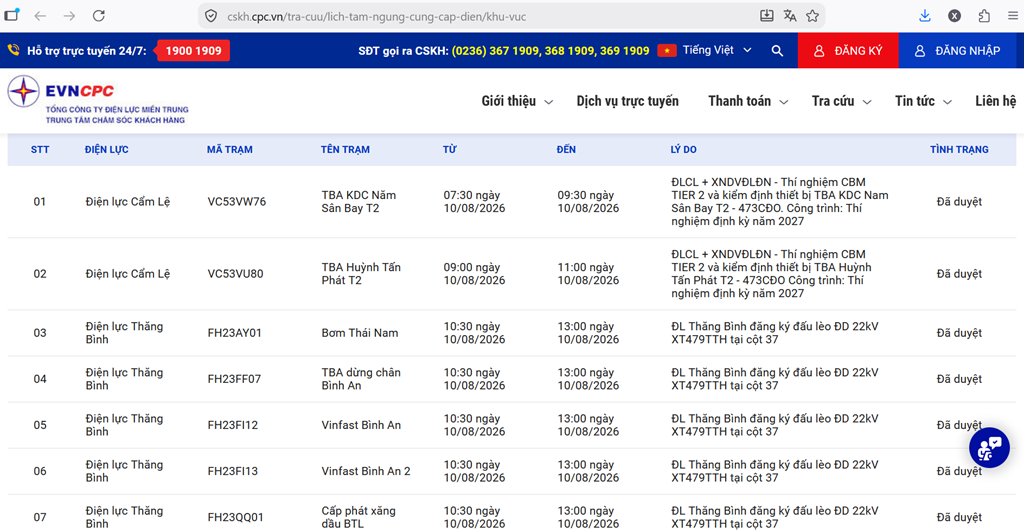The width and height of the screenshot is (1024, 532).
Task: Click the EVNCPC logo
Action: [98, 99]
